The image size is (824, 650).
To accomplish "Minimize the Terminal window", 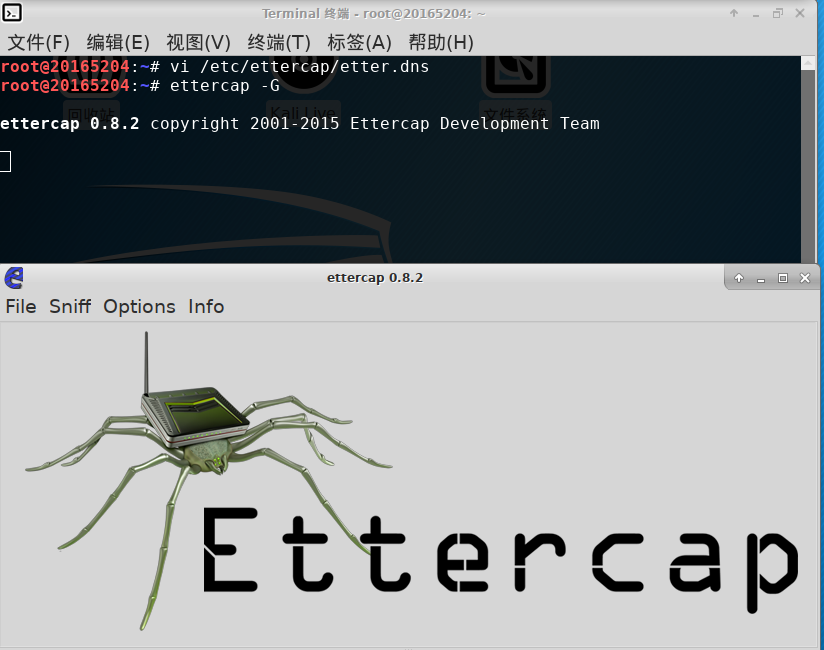I will click(756, 14).
